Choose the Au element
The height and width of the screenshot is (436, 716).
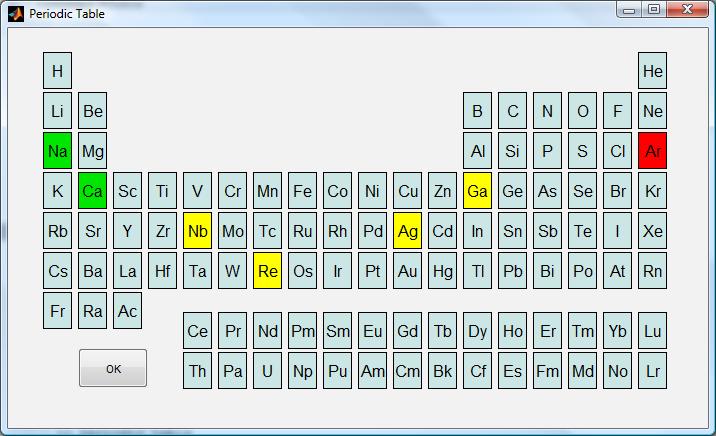coord(407,270)
